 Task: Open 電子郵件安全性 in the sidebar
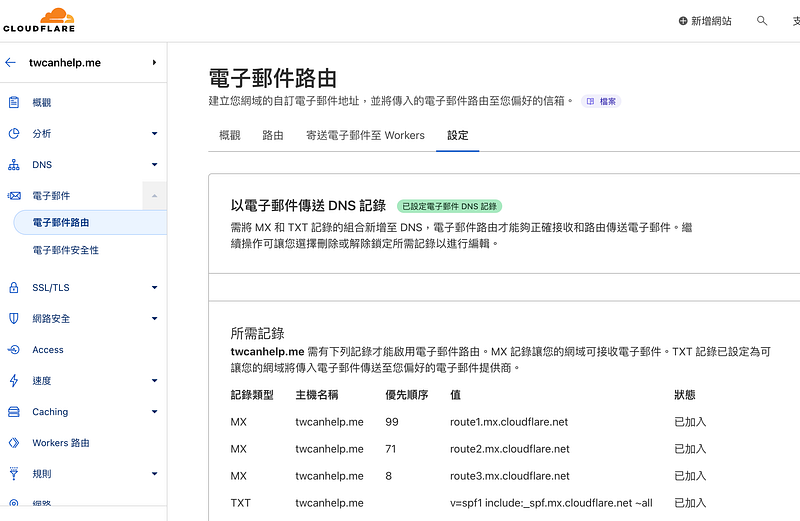tap(65, 250)
